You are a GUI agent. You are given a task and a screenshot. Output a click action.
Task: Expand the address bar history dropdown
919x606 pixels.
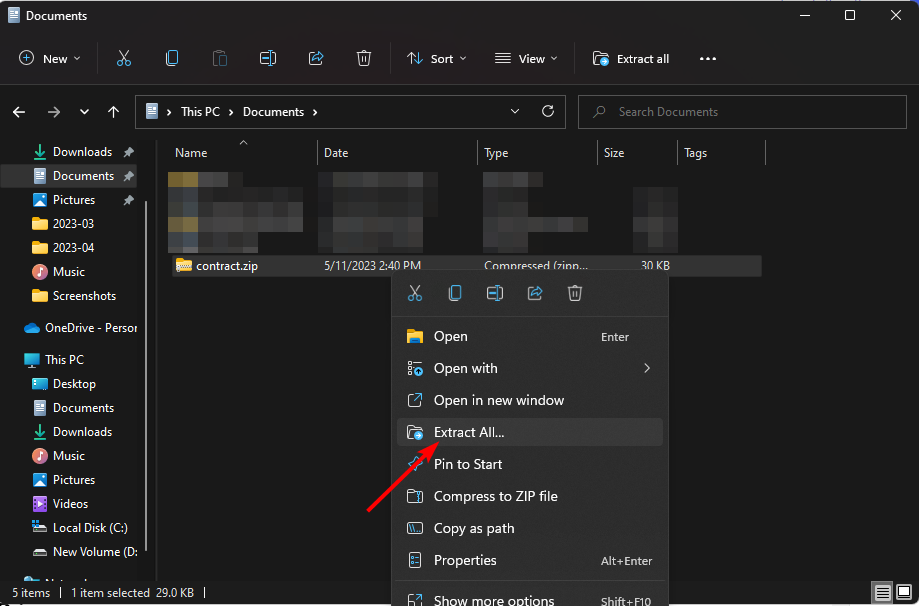515,112
